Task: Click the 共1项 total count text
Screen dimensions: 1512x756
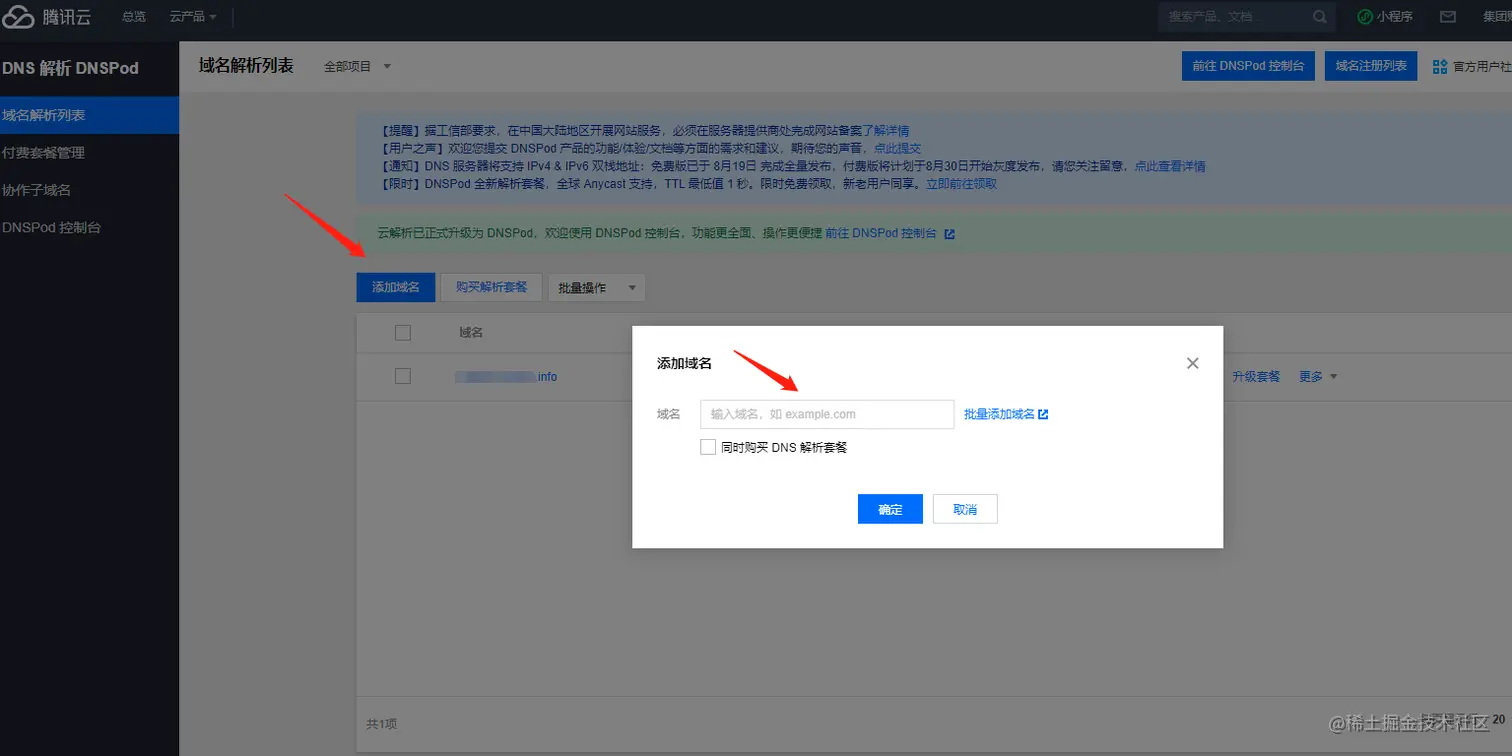Action: click(x=382, y=723)
